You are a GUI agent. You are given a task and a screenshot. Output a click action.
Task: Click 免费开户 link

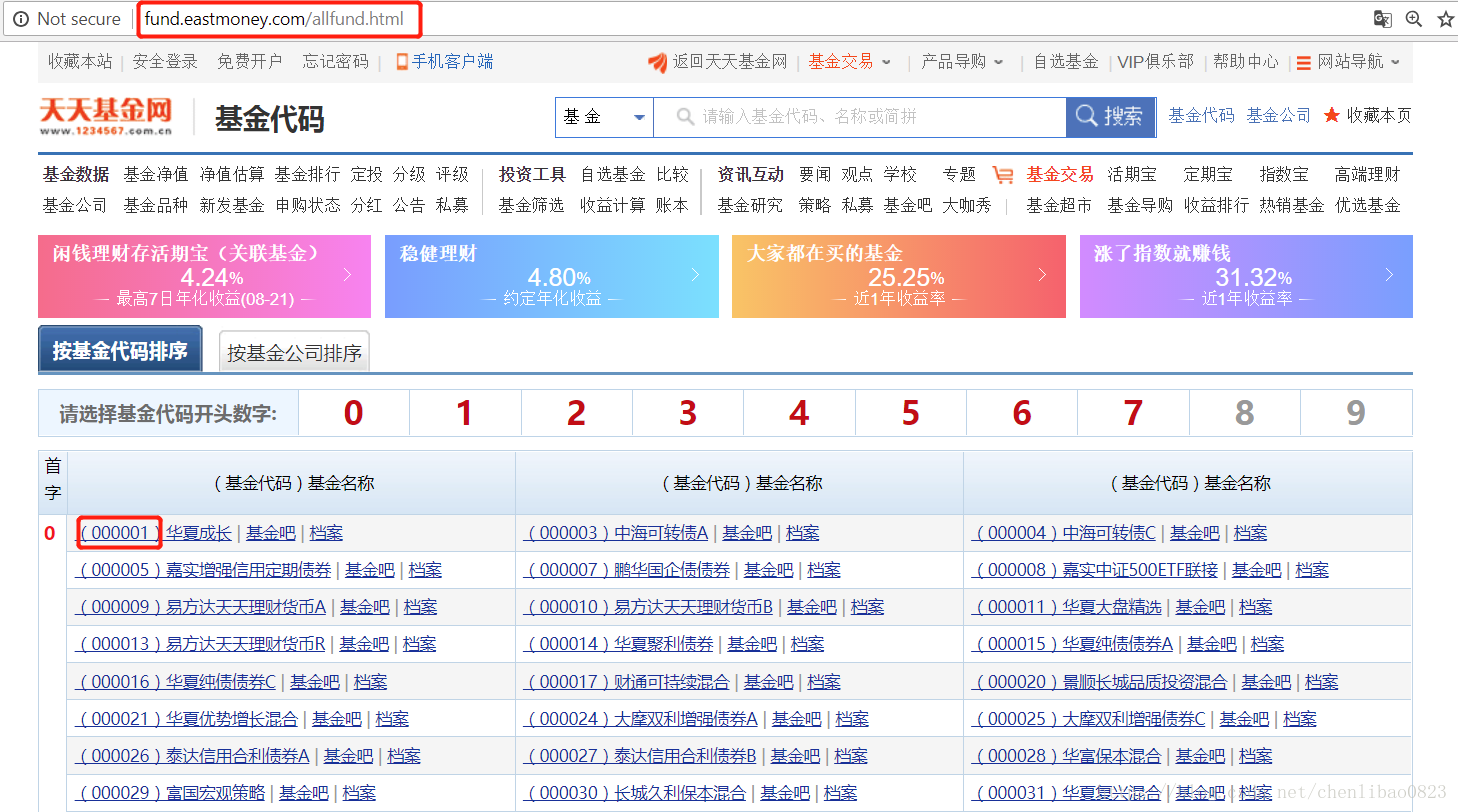pyautogui.click(x=250, y=62)
